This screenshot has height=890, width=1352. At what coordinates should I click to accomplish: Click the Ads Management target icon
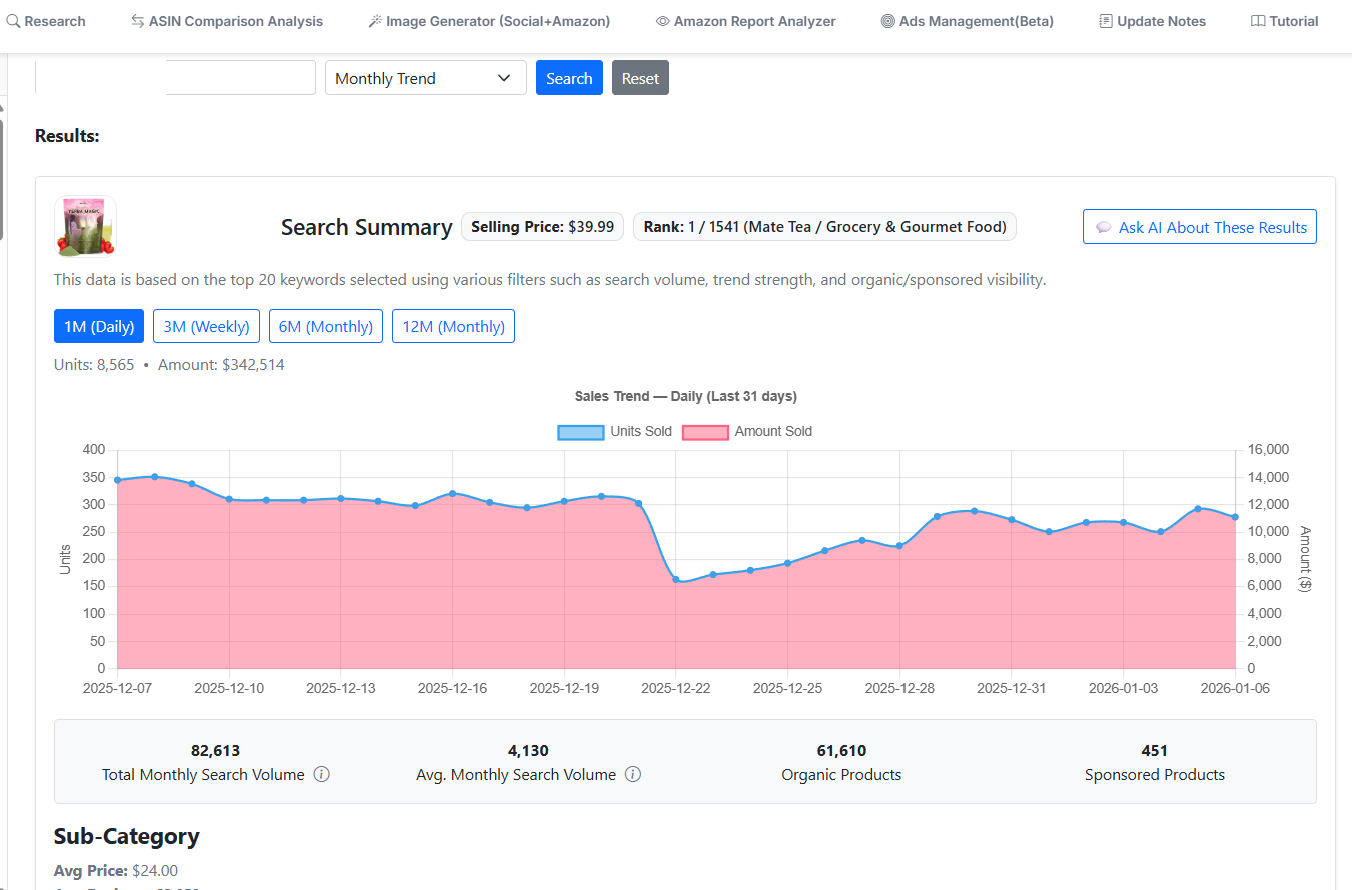click(x=887, y=21)
